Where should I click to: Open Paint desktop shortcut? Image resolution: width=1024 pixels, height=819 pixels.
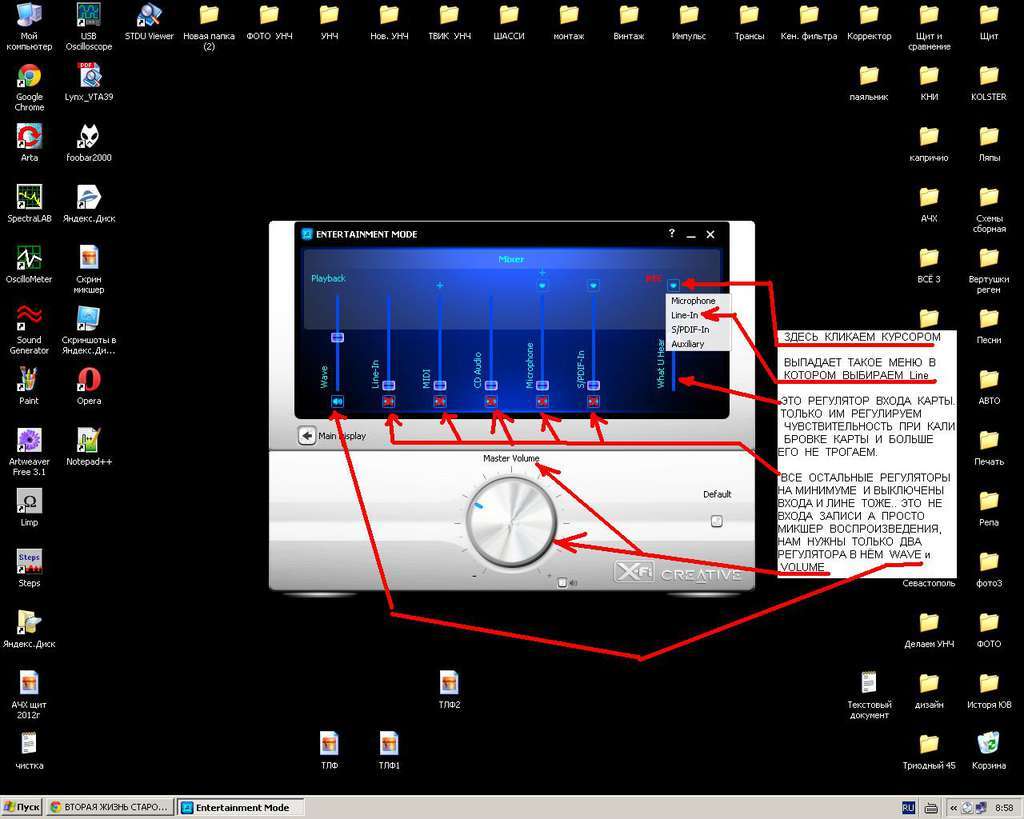click(x=29, y=386)
